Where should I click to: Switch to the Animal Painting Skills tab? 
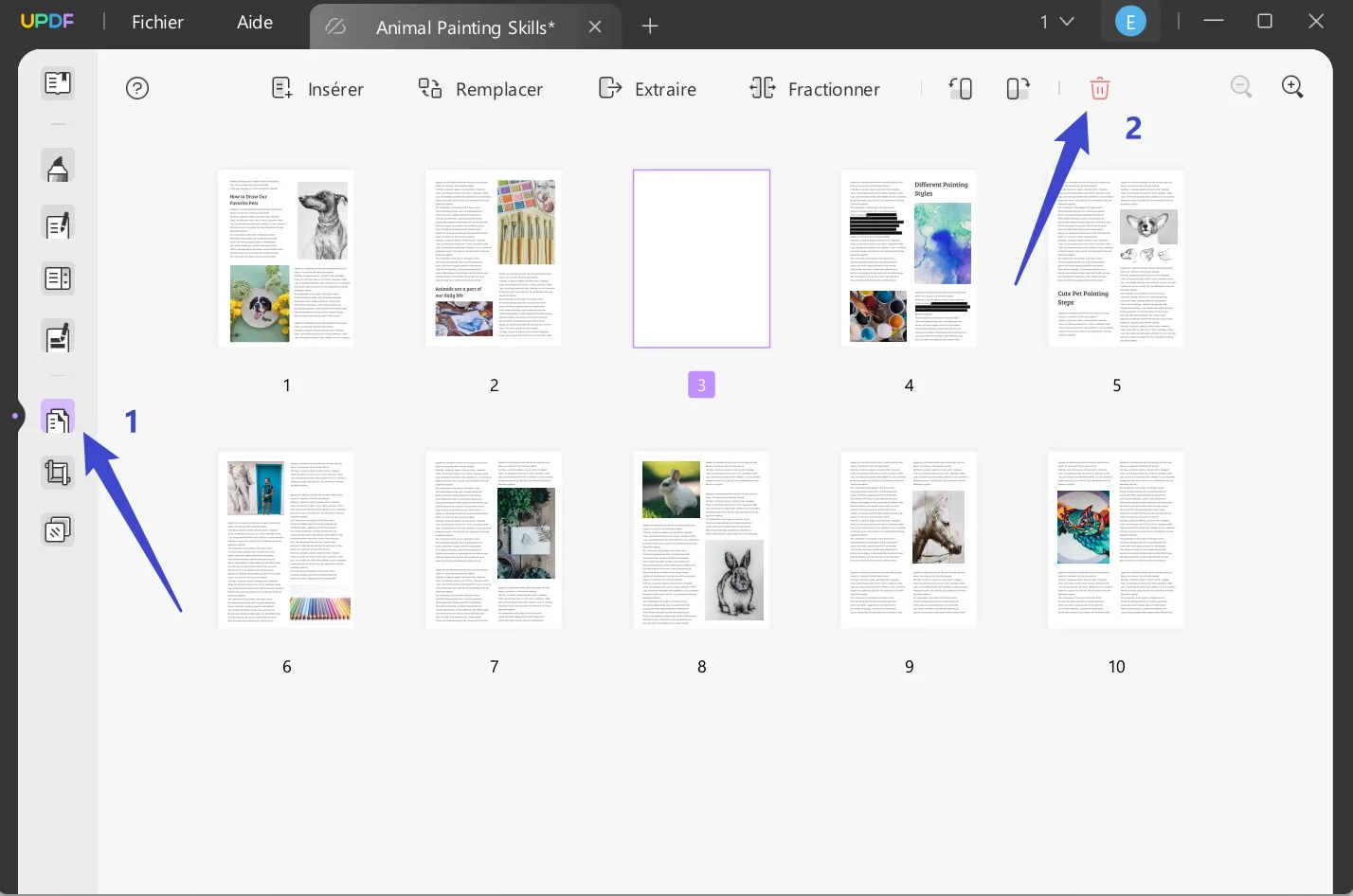463,27
